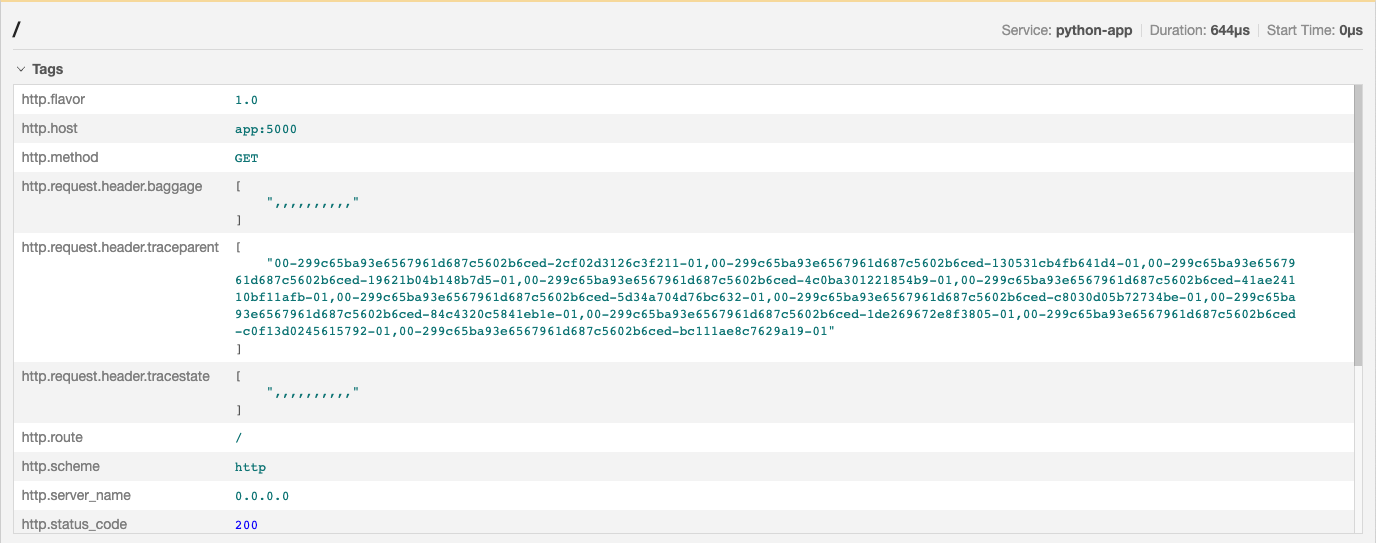This screenshot has height=543, width=1376.
Task: Collapse the Tags section chevron
Action: pyautogui.click(x=21, y=70)
